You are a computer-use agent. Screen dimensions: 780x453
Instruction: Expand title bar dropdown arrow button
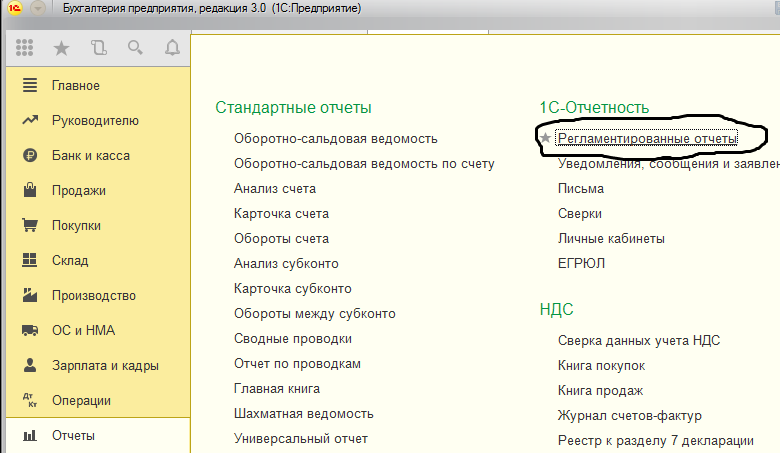[x=38, y=8]
